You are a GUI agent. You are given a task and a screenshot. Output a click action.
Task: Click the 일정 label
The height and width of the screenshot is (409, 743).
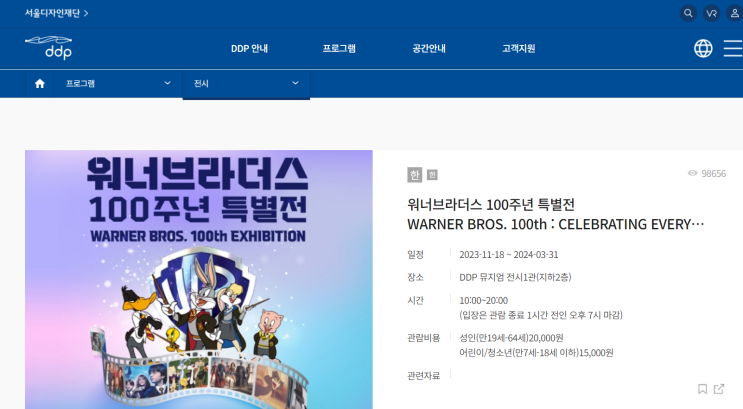click(416, 254)
